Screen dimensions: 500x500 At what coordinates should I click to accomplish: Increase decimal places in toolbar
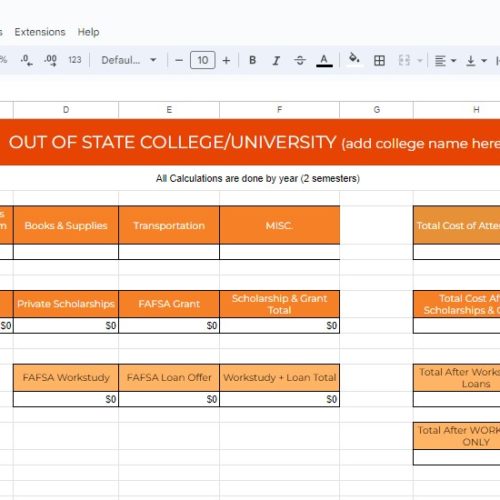50,60
